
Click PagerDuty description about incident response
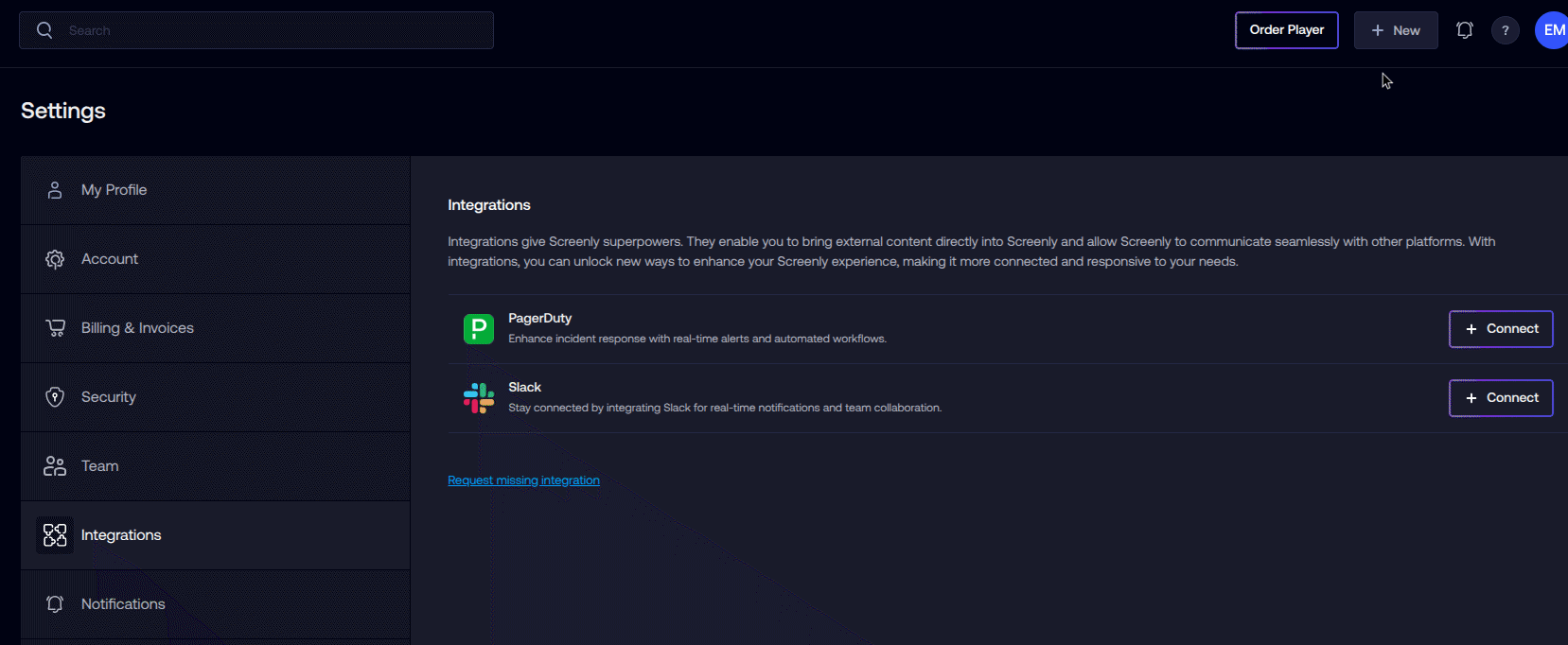(x=697, y=339)
